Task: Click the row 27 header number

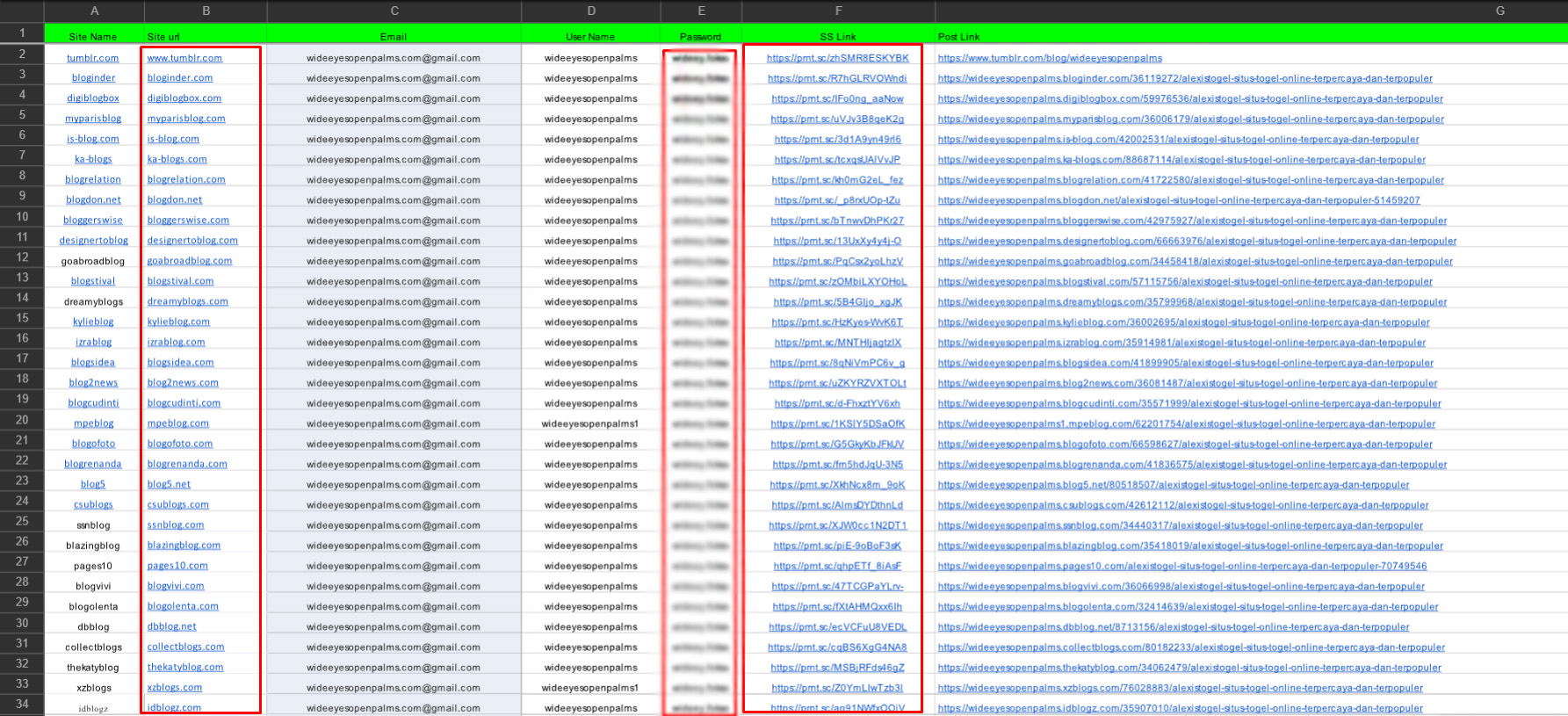Action: (22, 561)
